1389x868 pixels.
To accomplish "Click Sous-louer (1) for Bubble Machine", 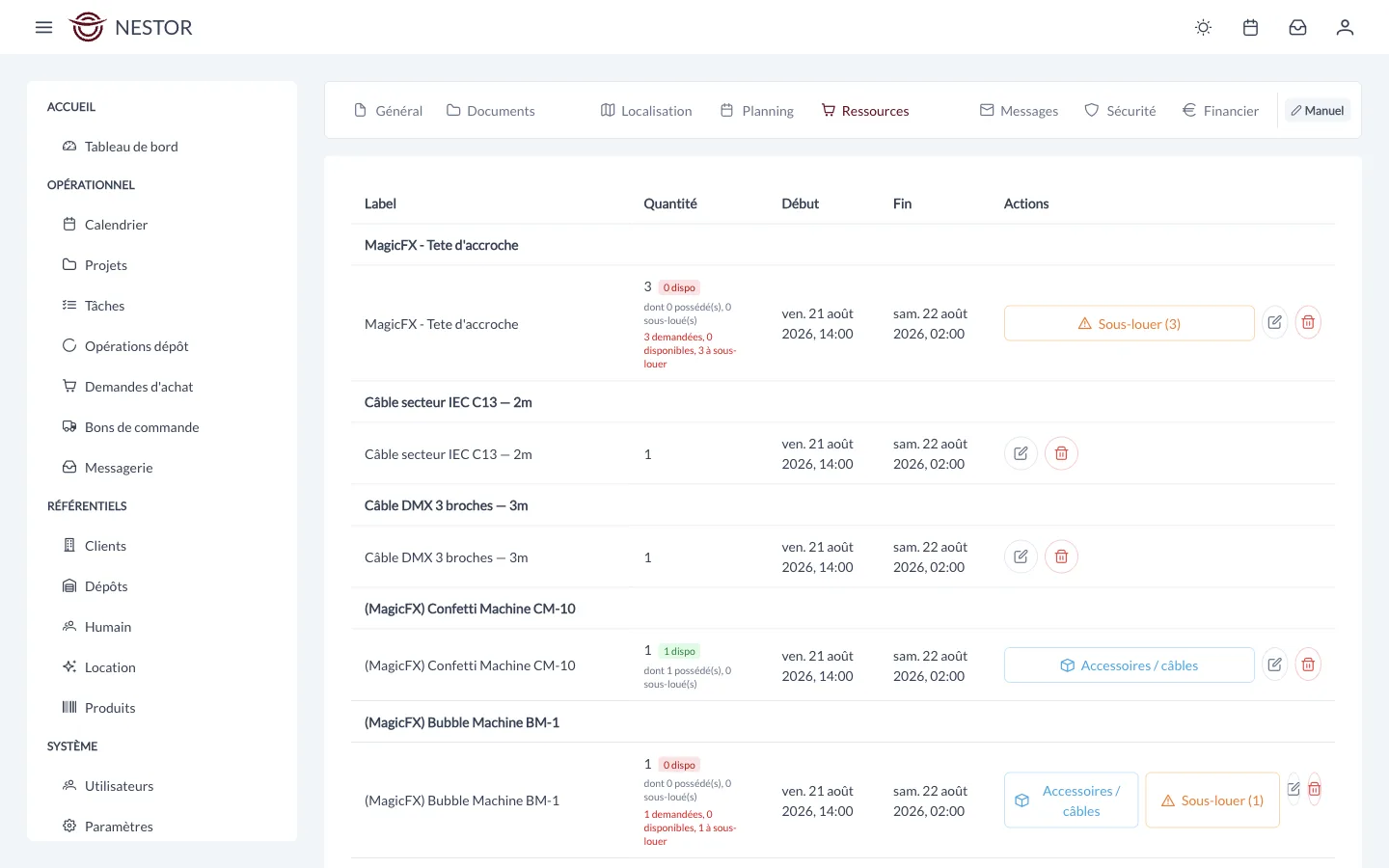I will (x=1212, y=800).
